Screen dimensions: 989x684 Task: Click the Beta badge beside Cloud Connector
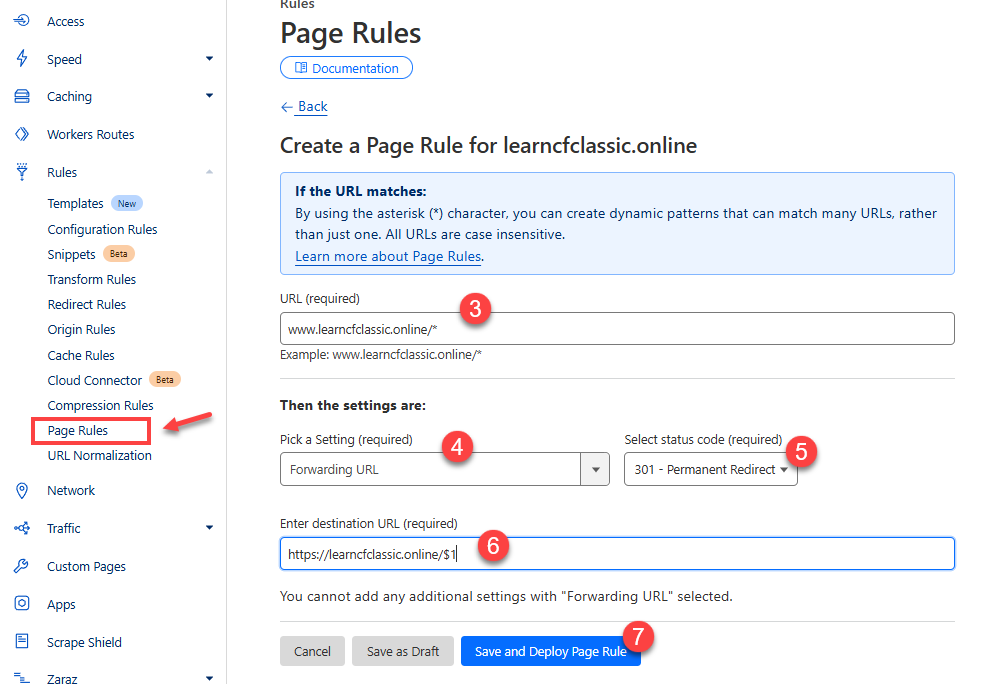165,379
